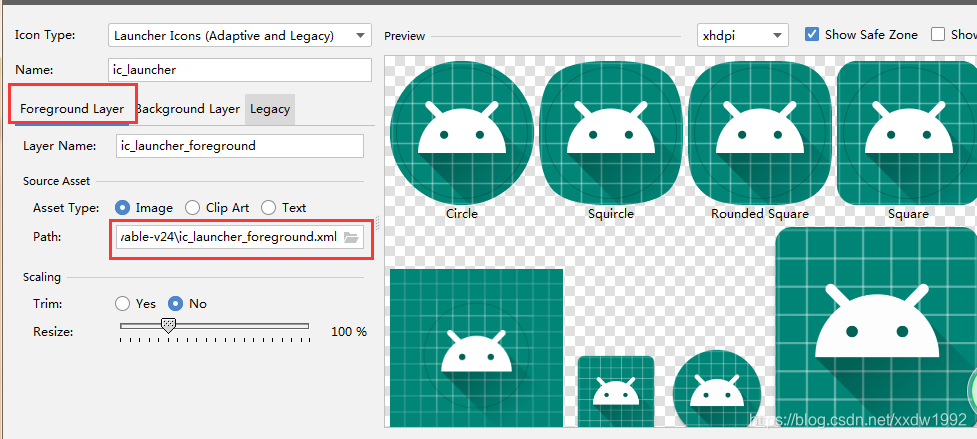Click the Layer Name input field
The image size is (977, 439).
[240, 146]
